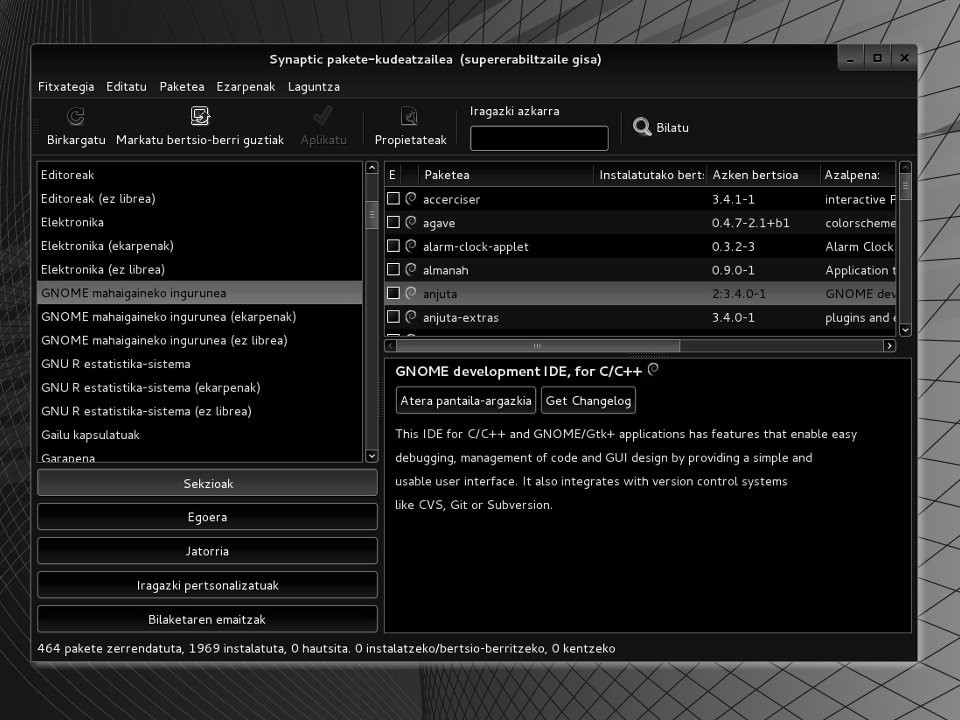The height and width of the screenshot is (720, 960).
Task: Mark the almanah package checkbox
Action: (394, 269)
